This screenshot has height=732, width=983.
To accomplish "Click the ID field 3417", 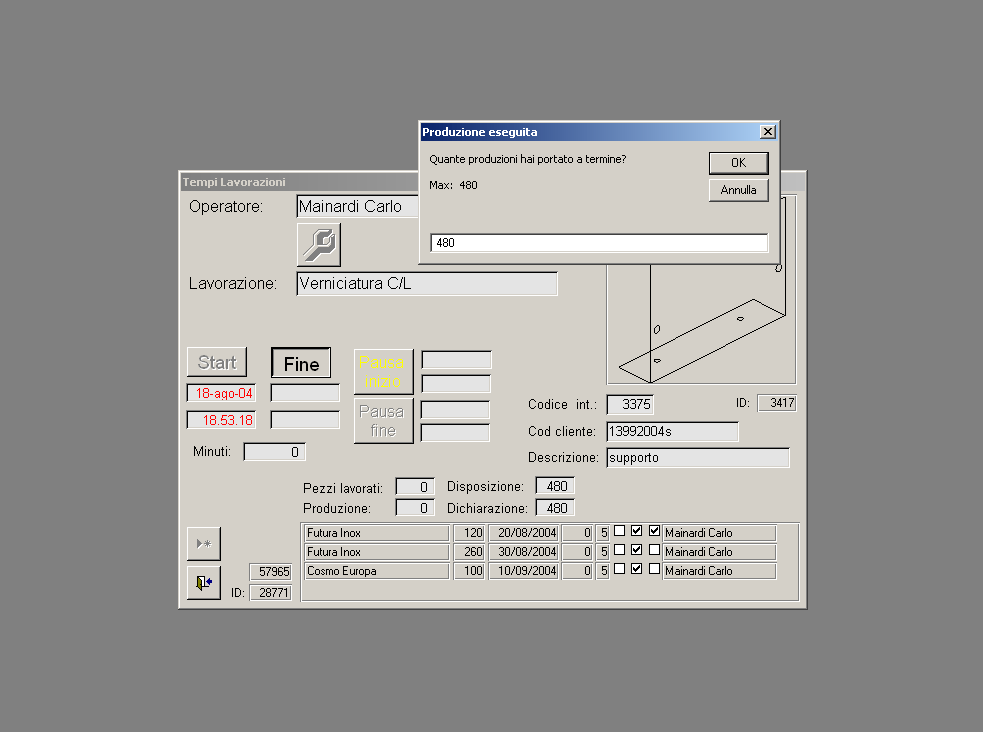I will pos(777,403).
